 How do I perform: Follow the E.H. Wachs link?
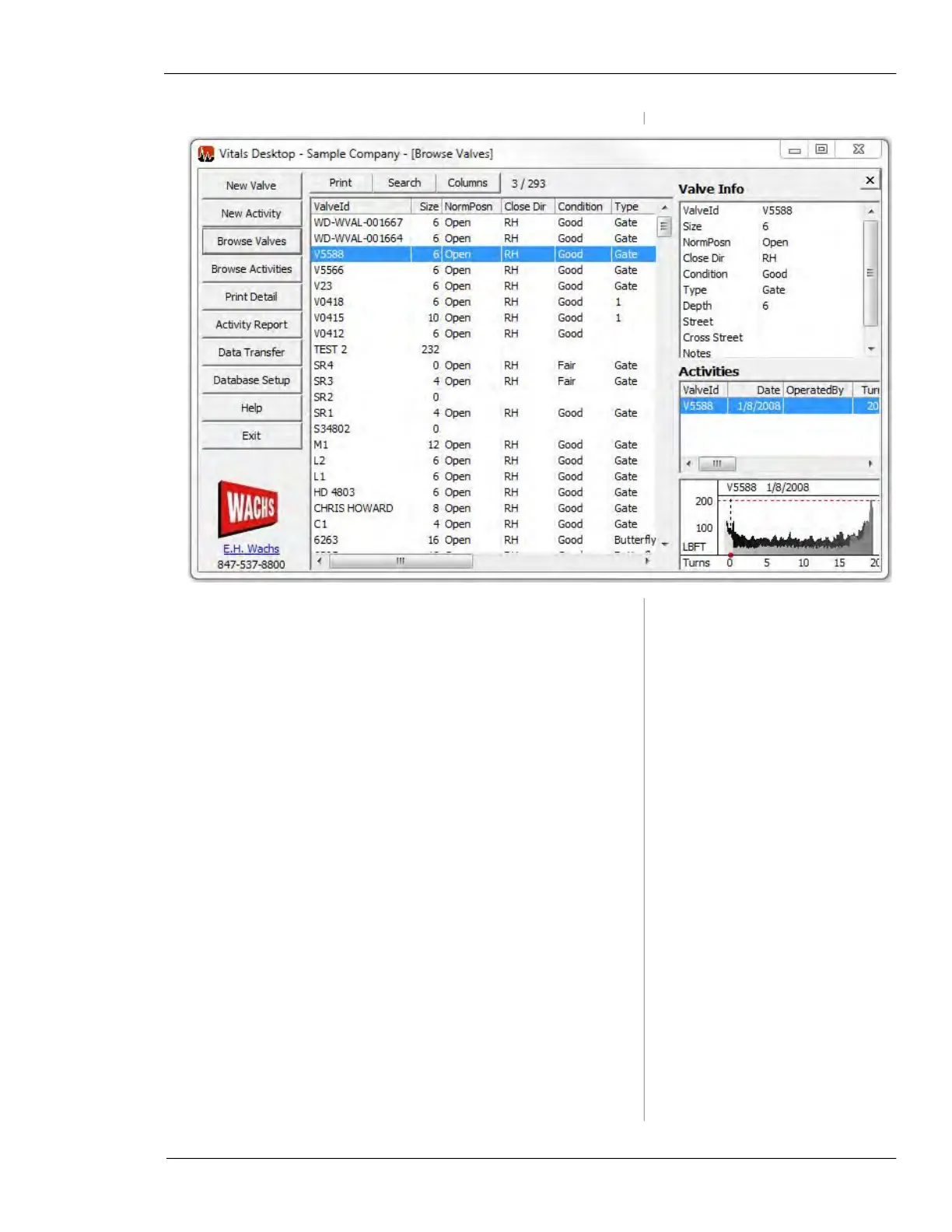click(251, 549)
